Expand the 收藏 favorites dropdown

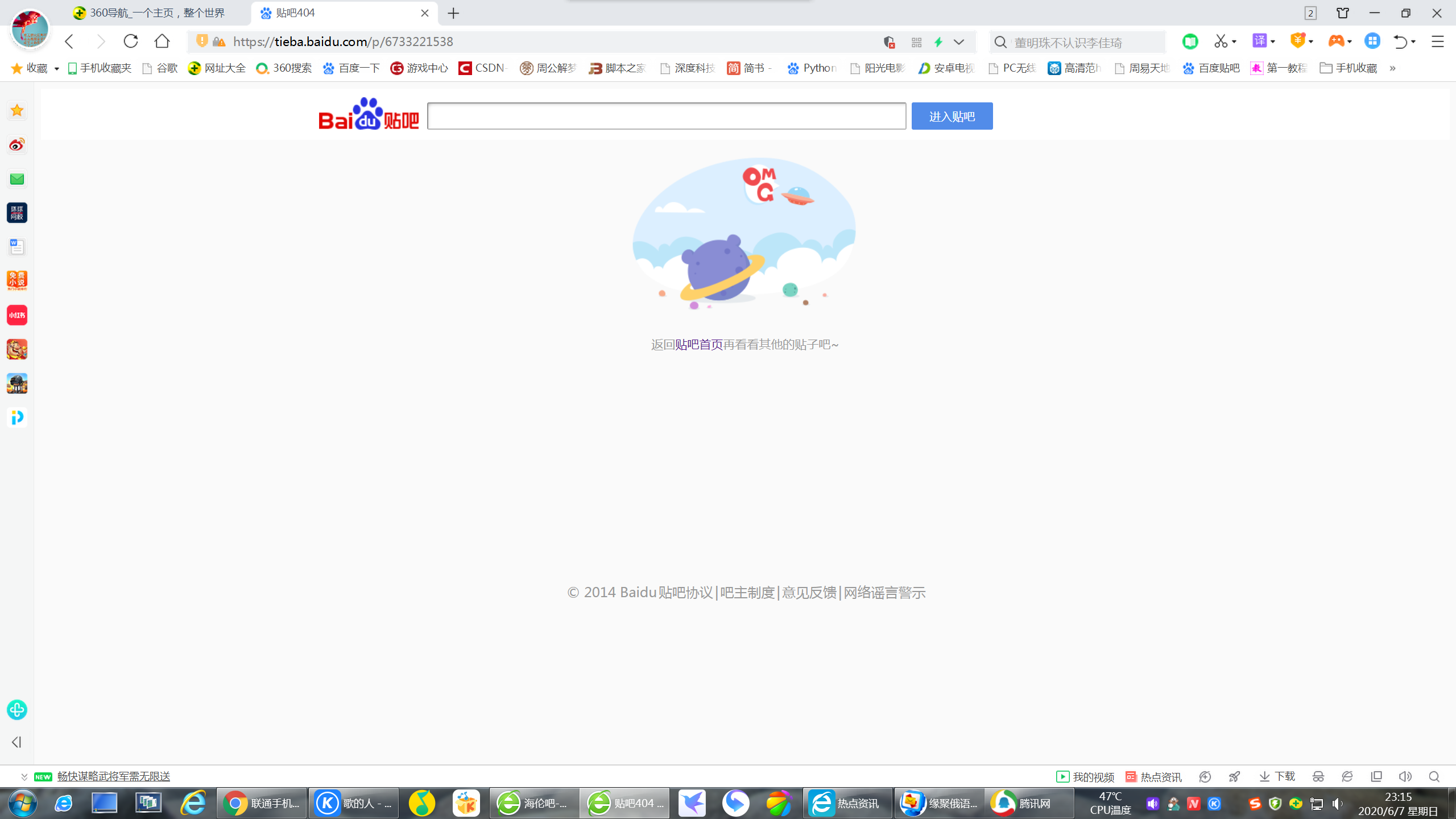pos(57,69)
